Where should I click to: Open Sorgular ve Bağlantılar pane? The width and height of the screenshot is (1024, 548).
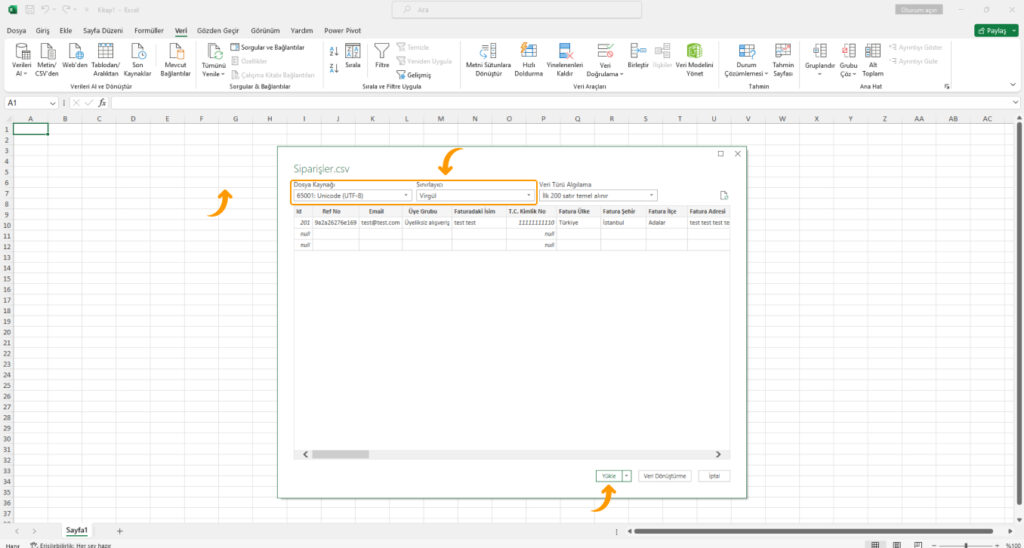(x=268, y=47)
